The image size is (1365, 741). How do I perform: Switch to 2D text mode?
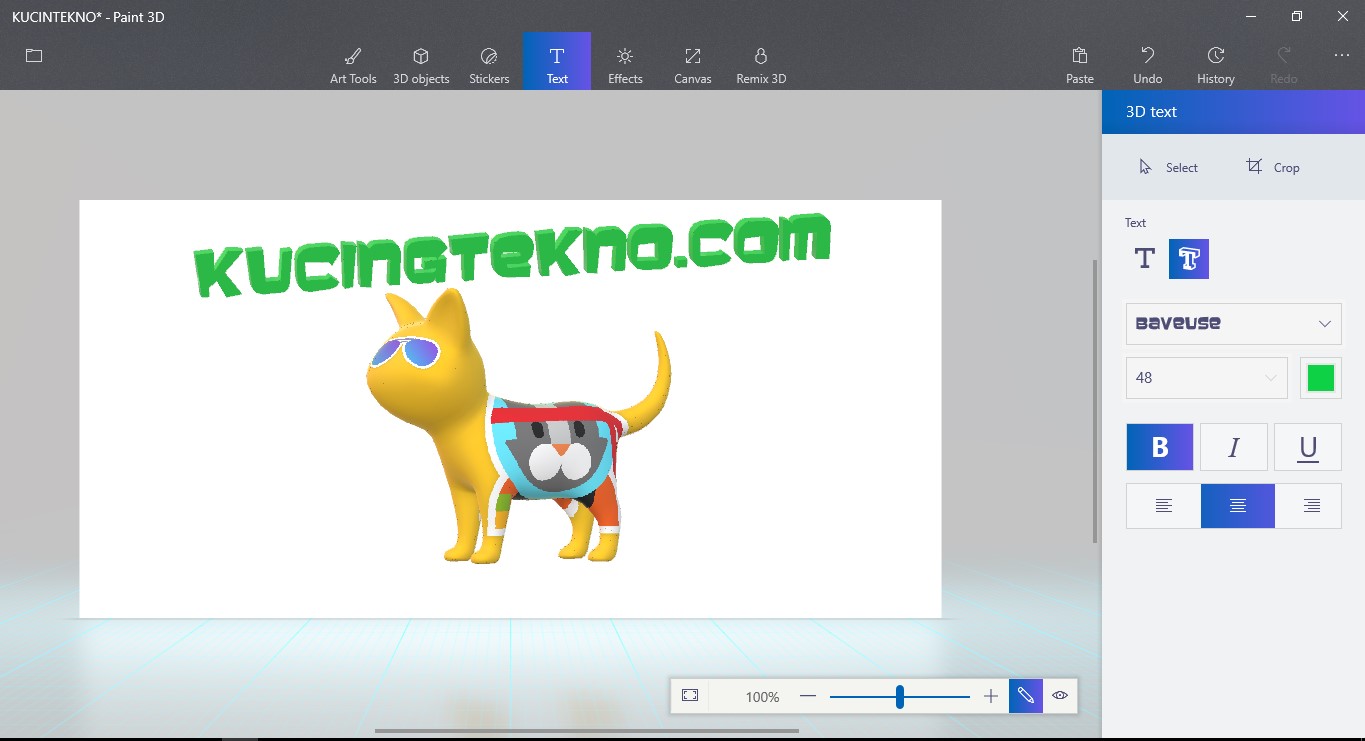(x=1143, y=258)
